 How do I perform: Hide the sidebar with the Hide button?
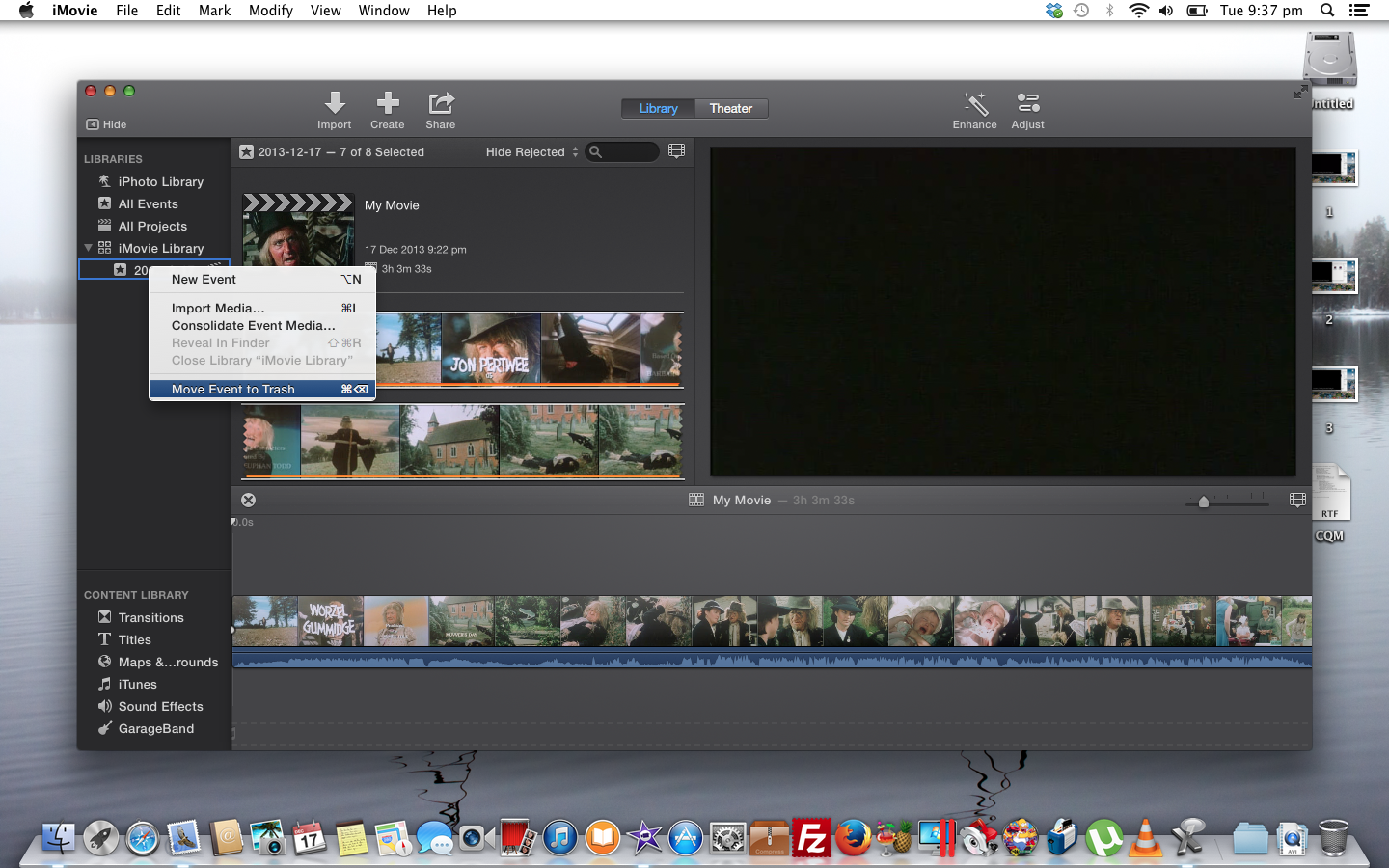[106, 124]
